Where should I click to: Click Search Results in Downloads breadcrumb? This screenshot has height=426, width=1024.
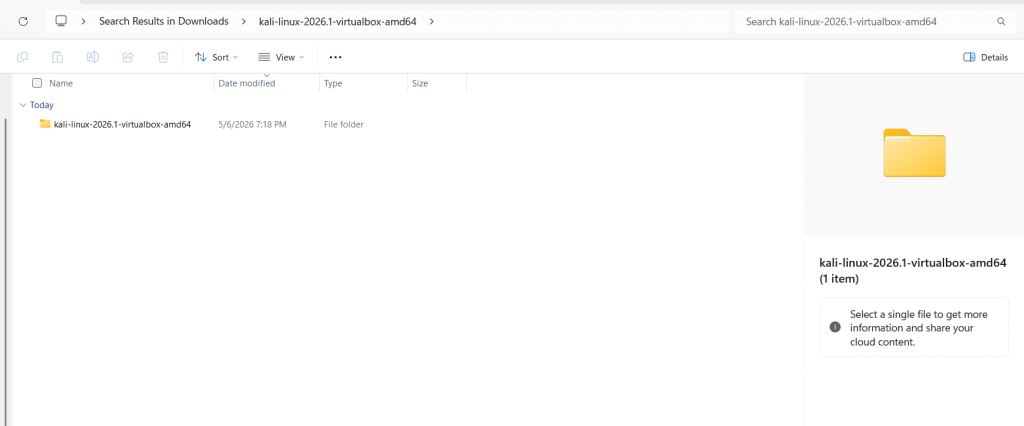click(164, 22)
